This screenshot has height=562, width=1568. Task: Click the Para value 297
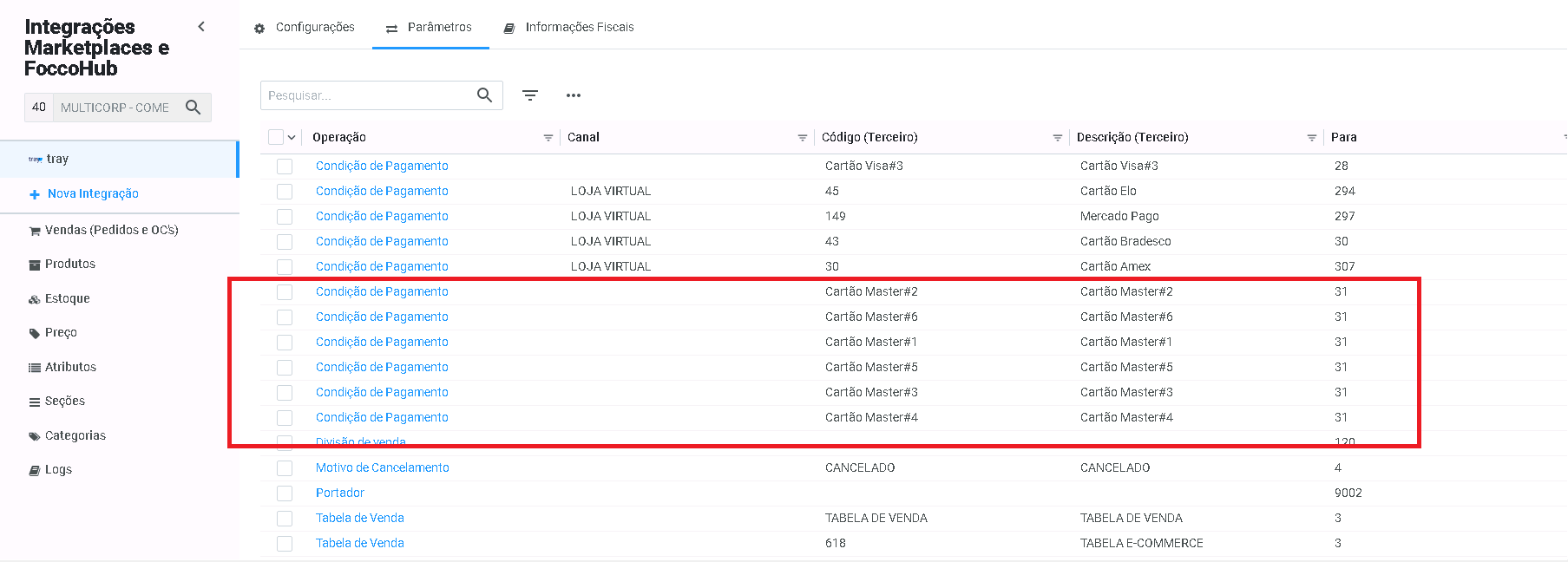[1345, 216]
